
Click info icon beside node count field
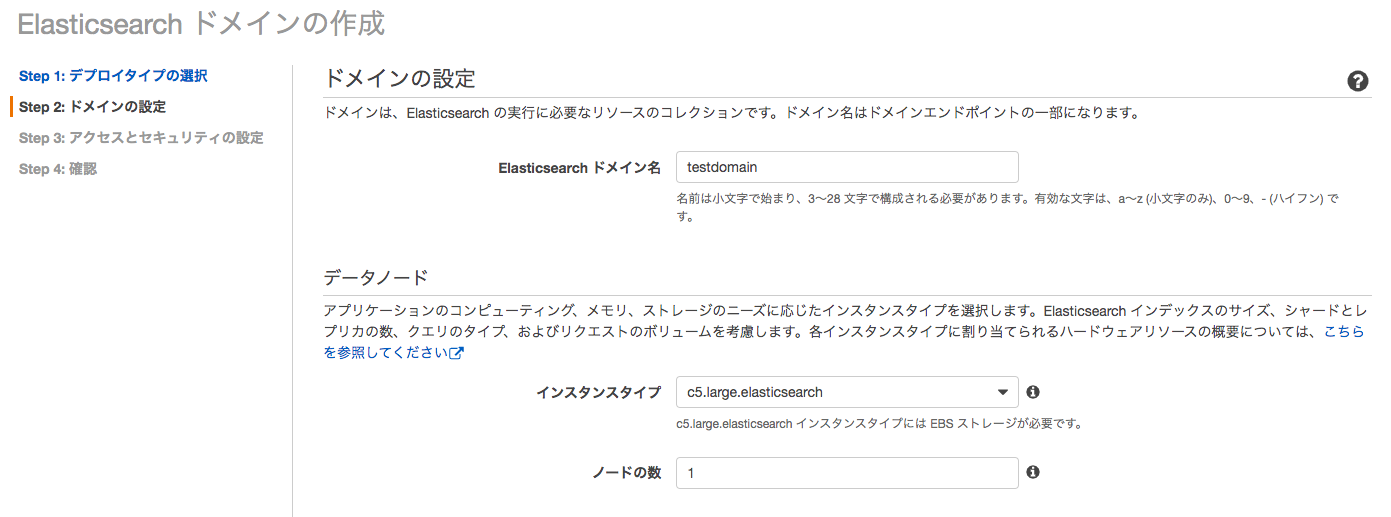pos(1033,472)
